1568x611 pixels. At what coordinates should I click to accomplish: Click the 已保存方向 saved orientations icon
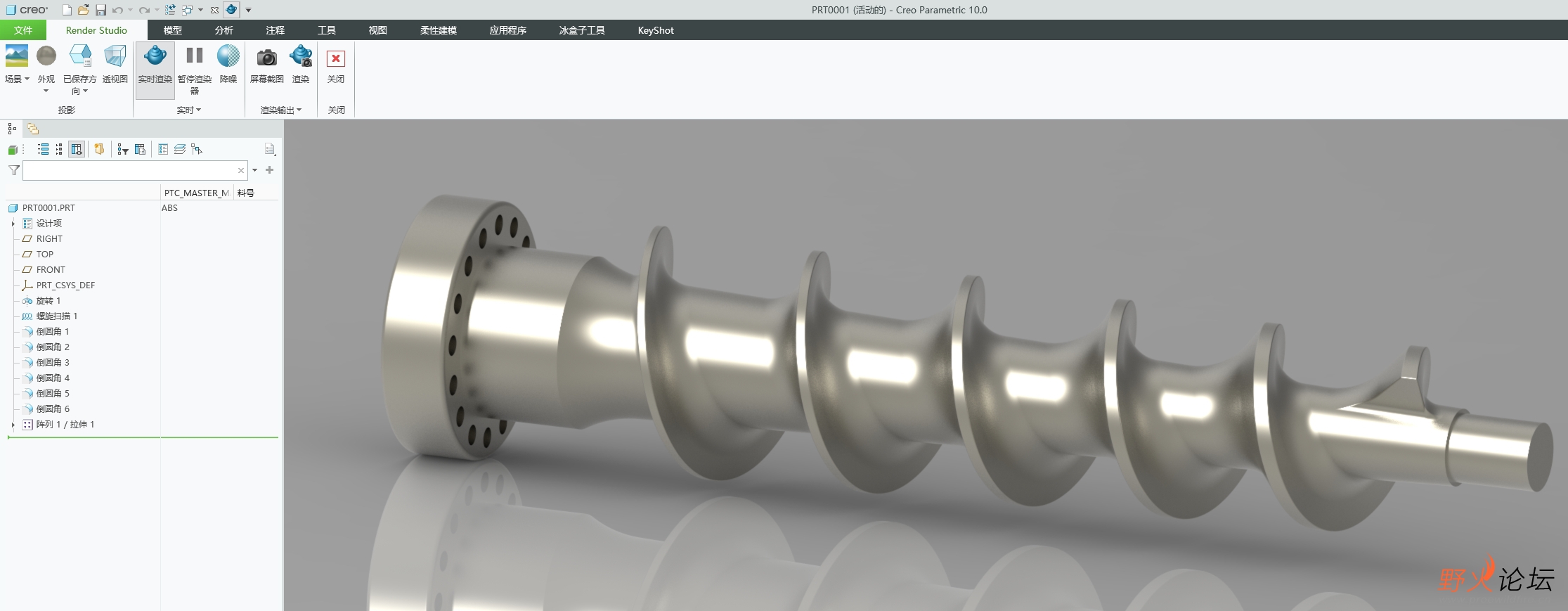click(79, 56)
